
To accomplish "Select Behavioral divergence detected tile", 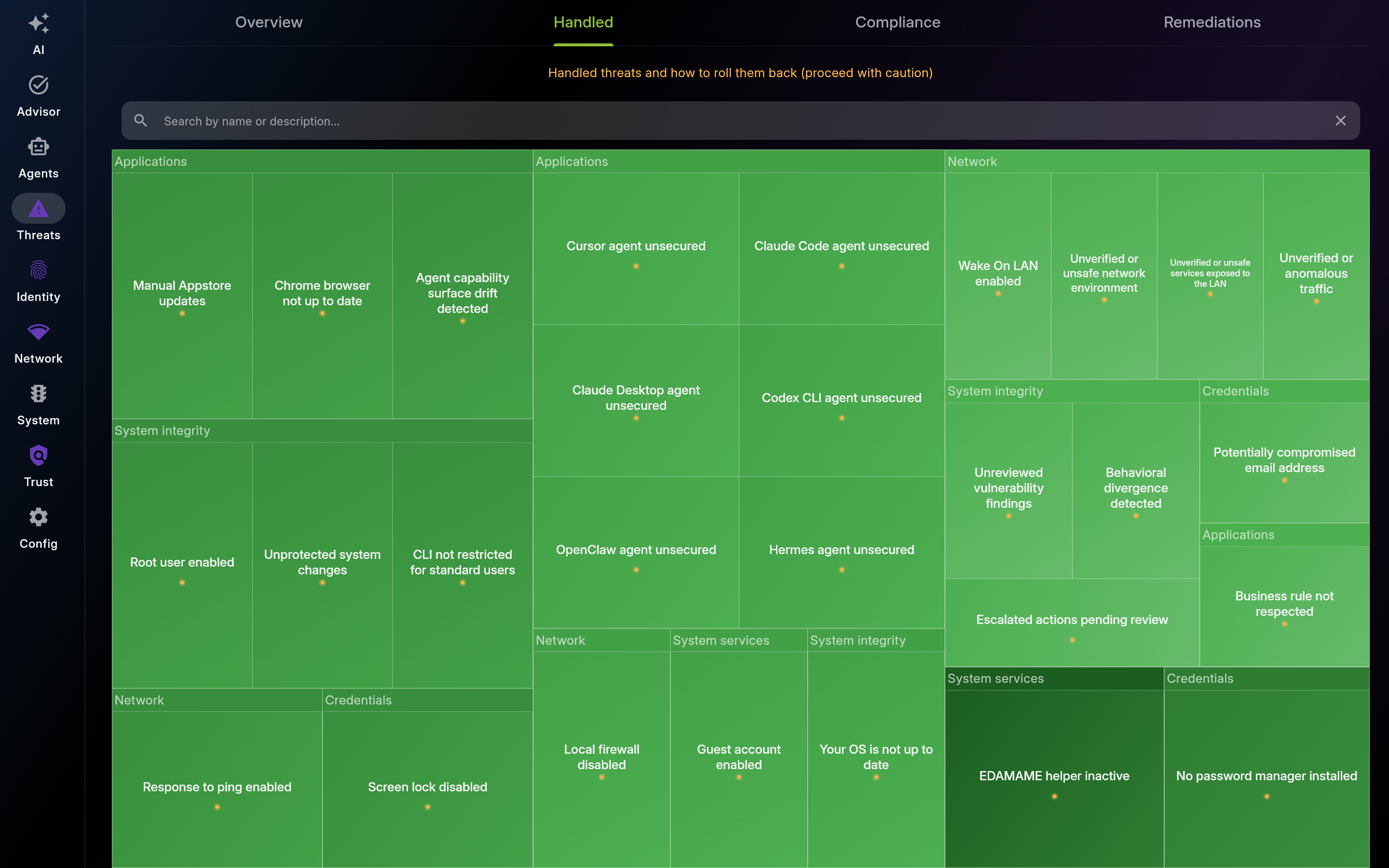I will pos(1136,490).
